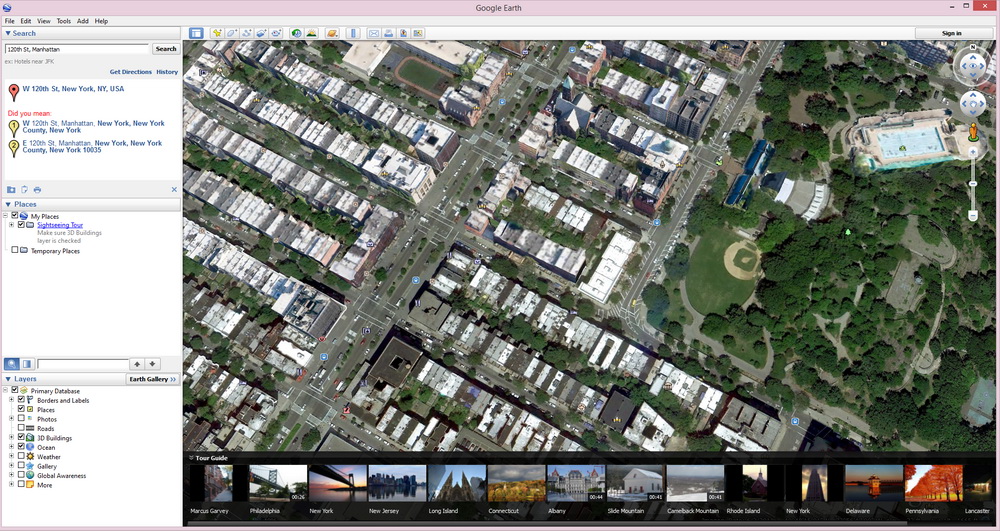This screenshot has width=1000, height=531.
Task: Click the Sign in button
Action: tap(952, 33)
